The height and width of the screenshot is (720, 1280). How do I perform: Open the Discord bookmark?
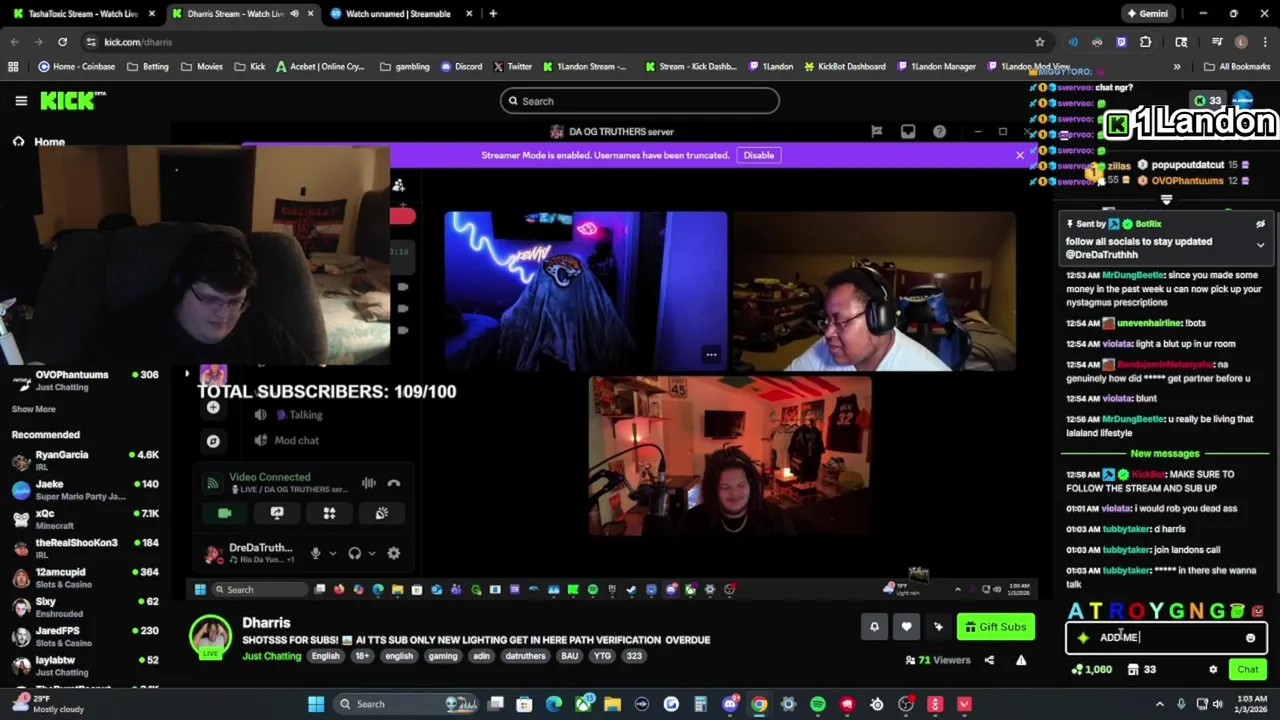point(460,67)
